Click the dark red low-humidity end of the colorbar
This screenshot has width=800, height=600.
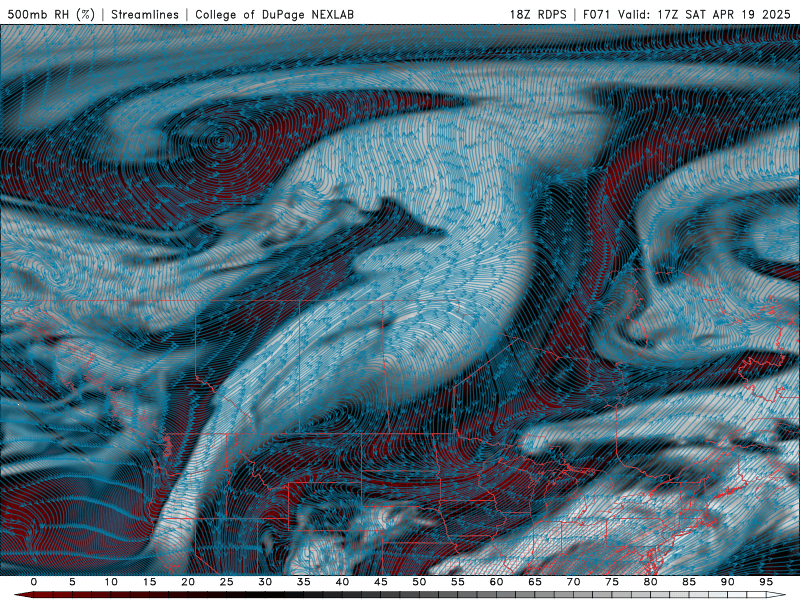click(24, 595)
